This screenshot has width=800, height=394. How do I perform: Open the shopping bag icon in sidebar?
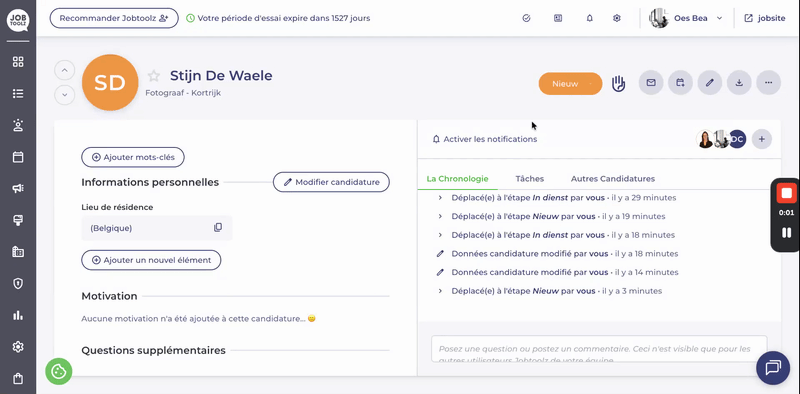tap(18, 379)
